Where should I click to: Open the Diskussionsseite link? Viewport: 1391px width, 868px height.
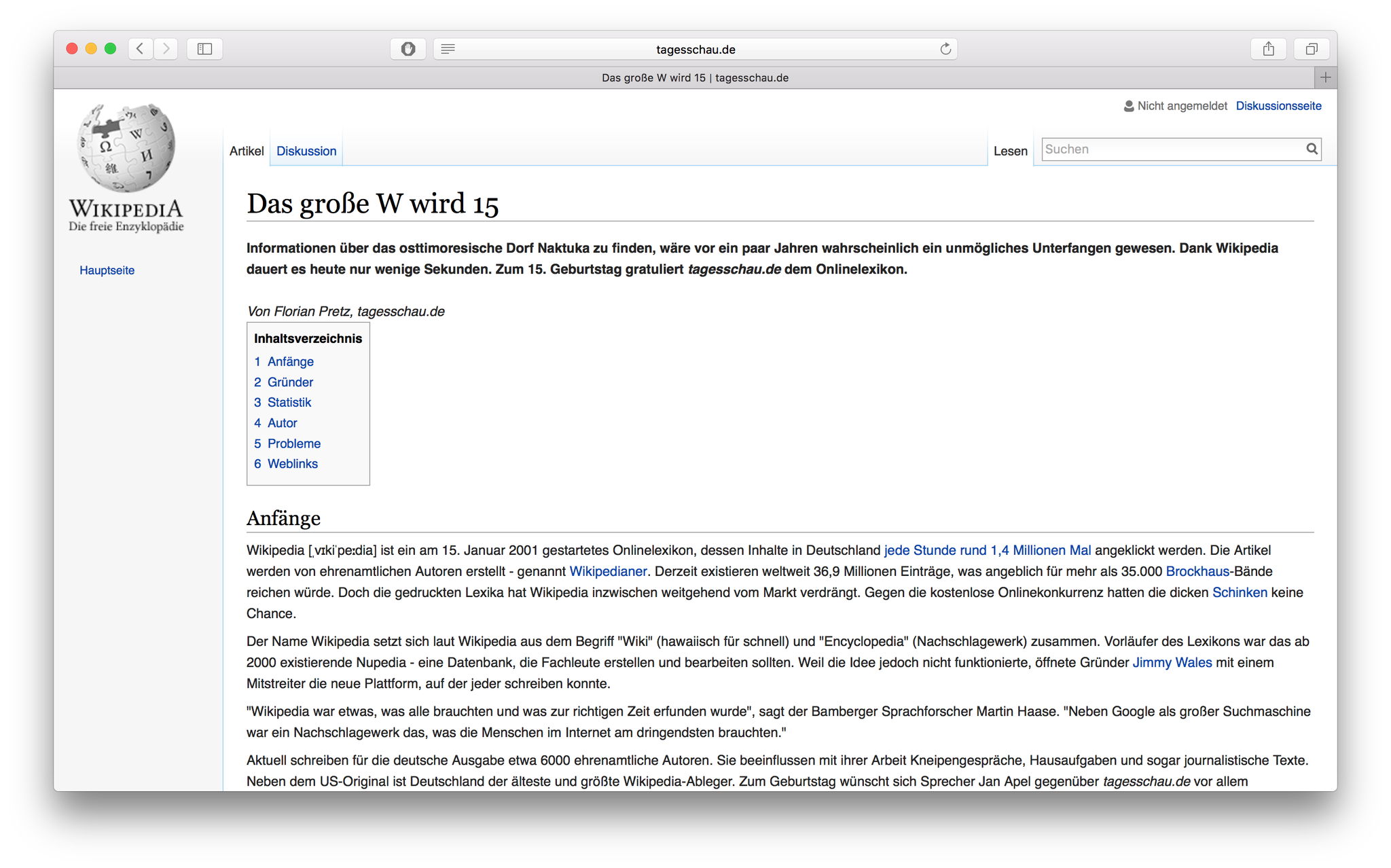coord(1278,106)
